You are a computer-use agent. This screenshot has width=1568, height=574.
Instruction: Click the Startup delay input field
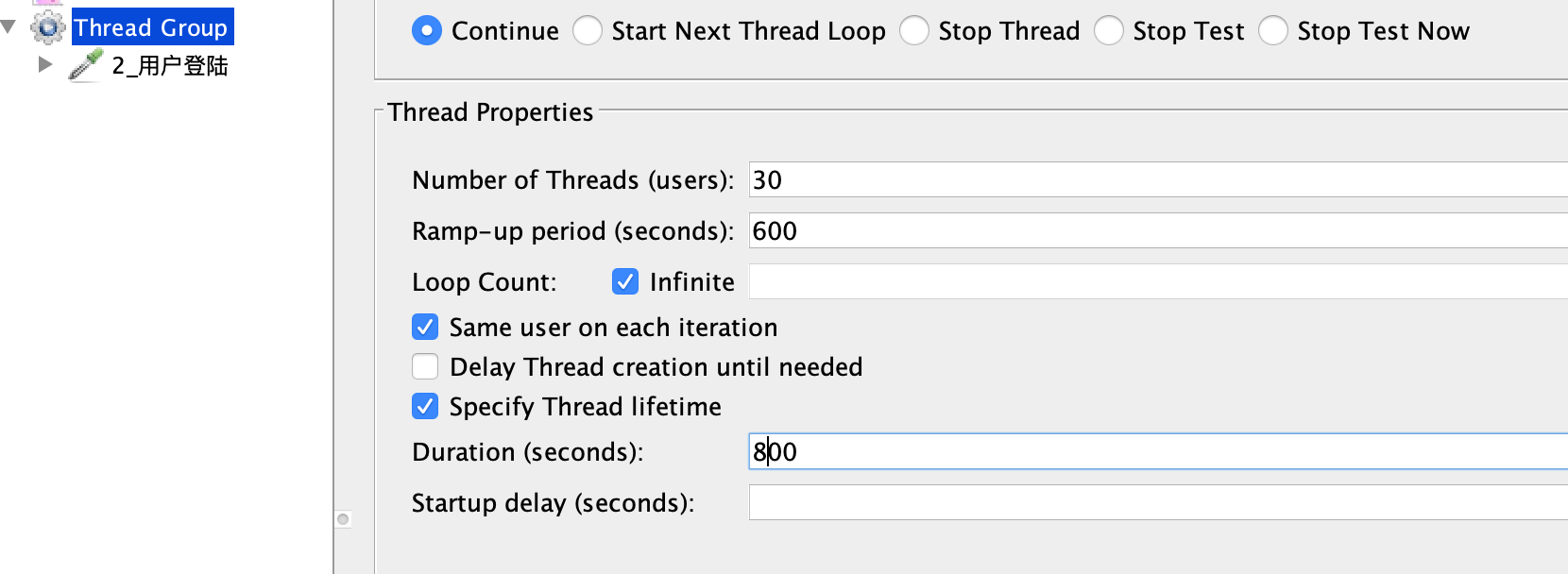point(1157,502)
